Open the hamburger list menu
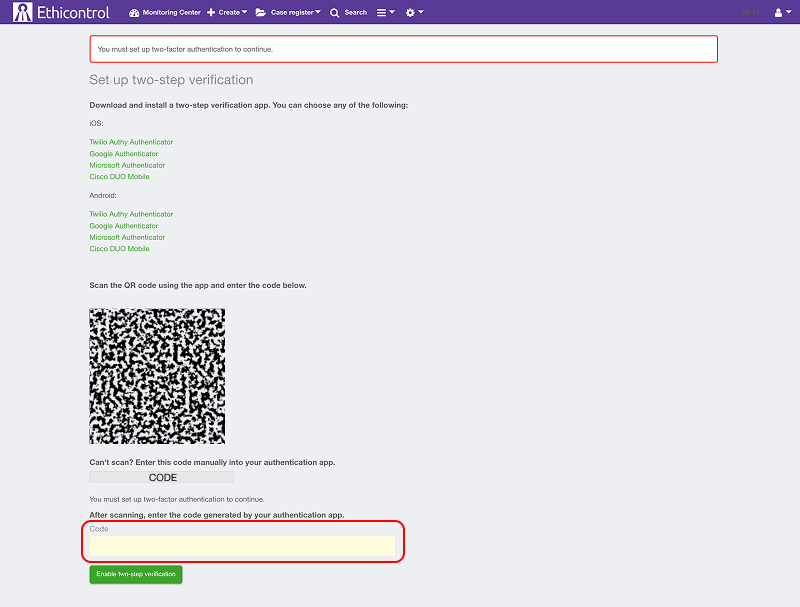800x607 pixels. [x=386, y=12]
